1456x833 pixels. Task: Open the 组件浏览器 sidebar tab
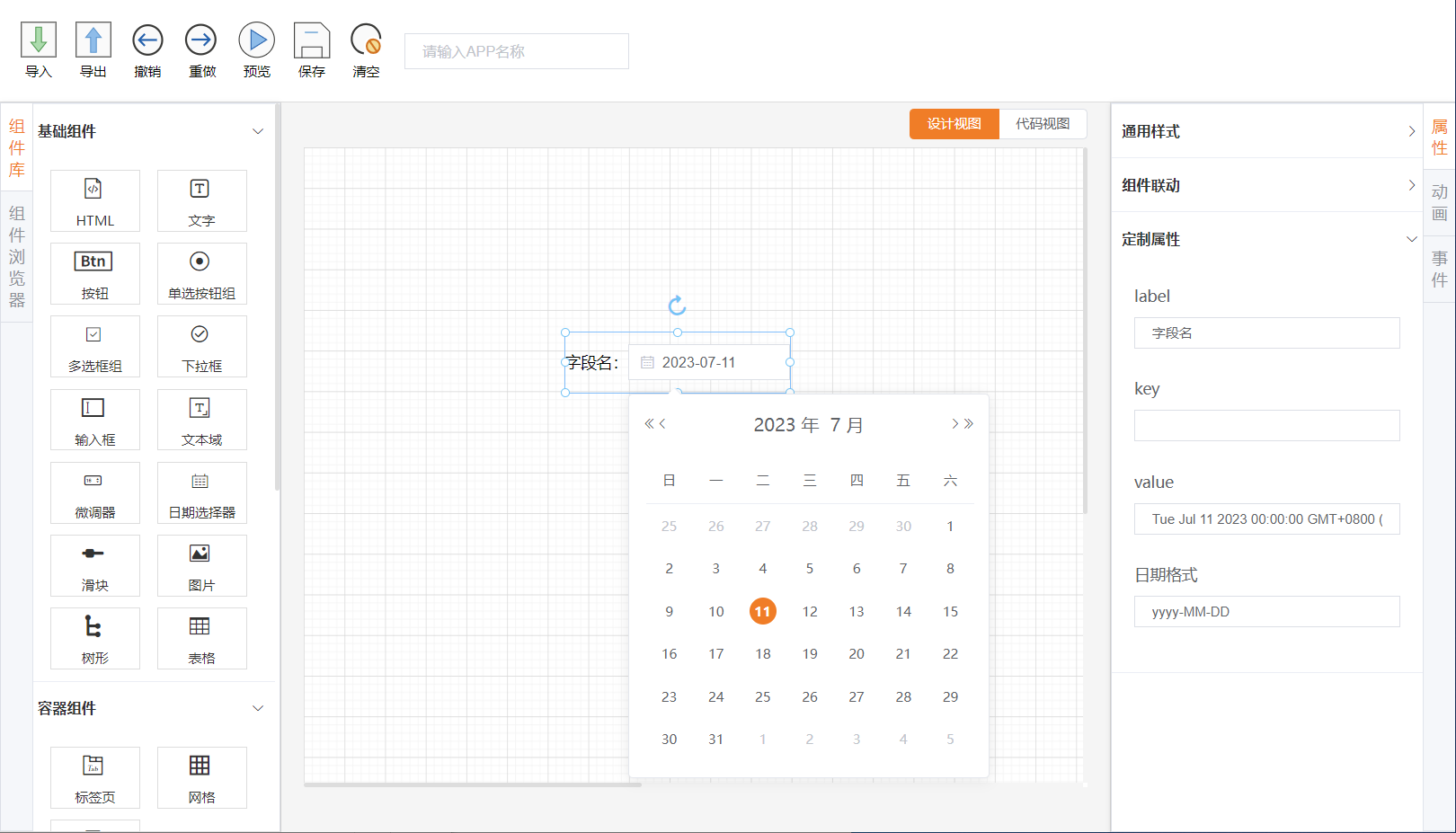pyautogui.click(x=17, y=256)
